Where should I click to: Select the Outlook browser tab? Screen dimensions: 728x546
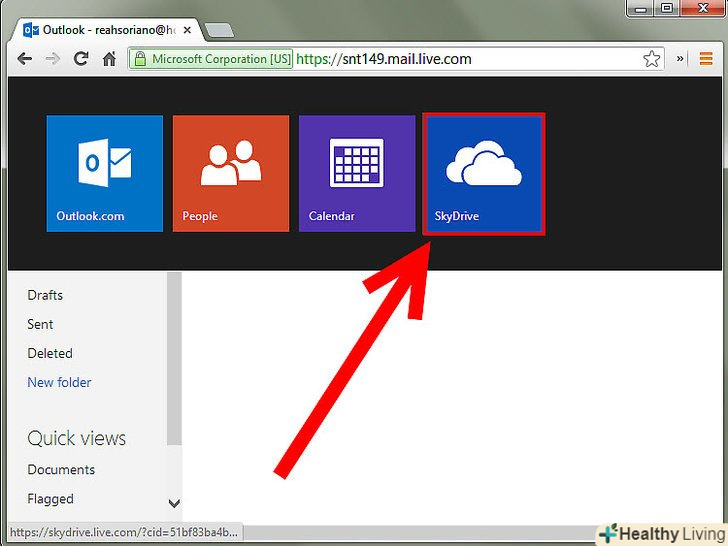pos(109,30)
